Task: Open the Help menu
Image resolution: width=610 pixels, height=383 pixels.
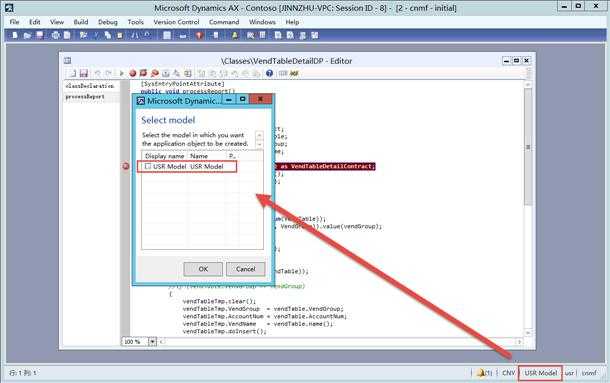Action: 292,22
